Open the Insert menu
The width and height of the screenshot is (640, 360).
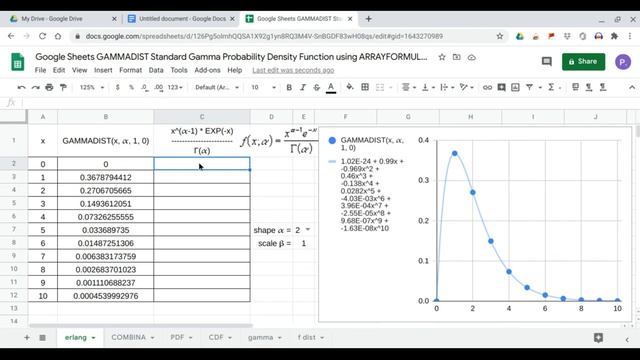tap(103, 70)
